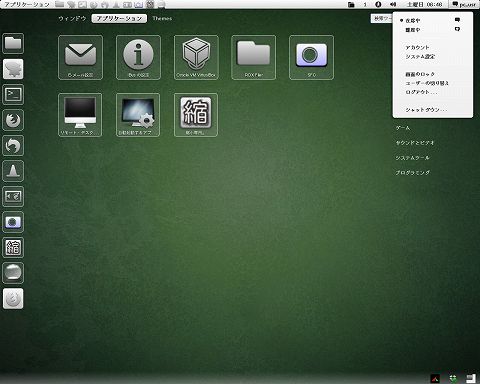Switch to the ウィンドウ tab
Viewport: 480px width, 384px height.
72,18
